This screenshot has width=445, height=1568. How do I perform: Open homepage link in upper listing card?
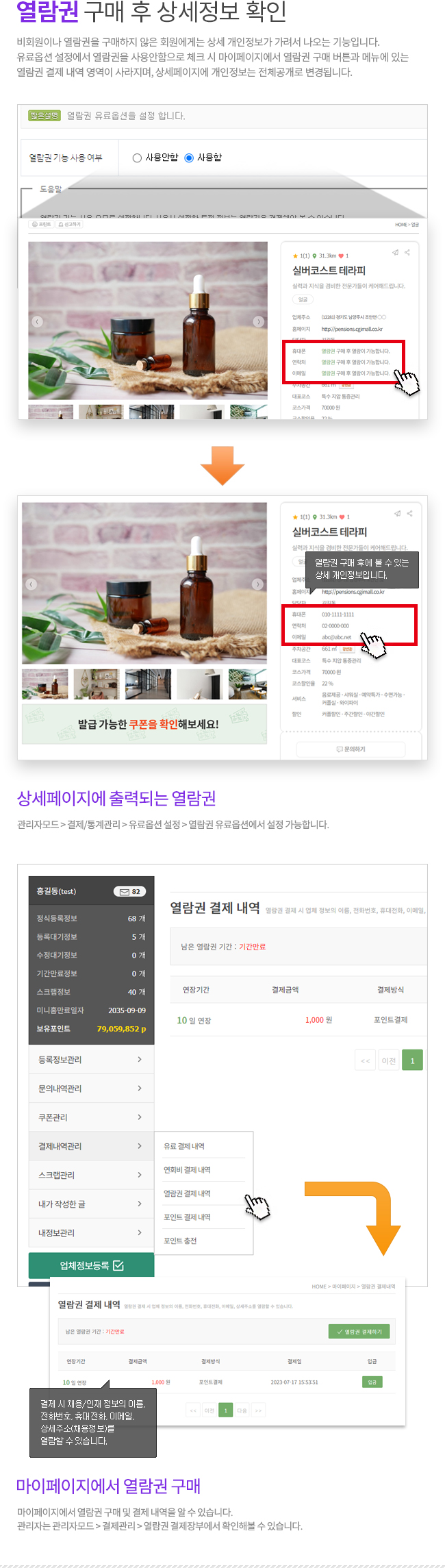point(352,329)
